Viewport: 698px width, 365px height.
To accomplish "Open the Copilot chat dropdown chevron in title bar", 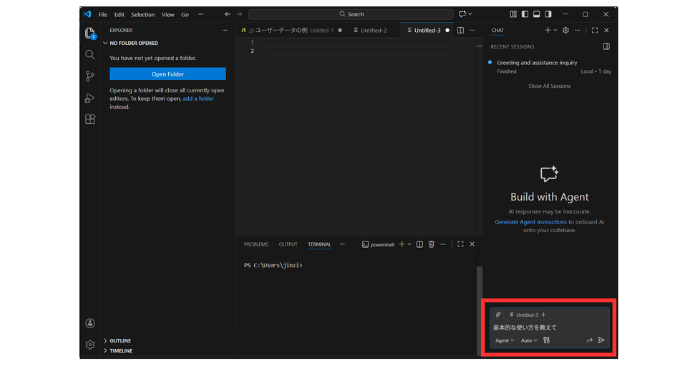I will pyautogui.click(x=470, y=14).
